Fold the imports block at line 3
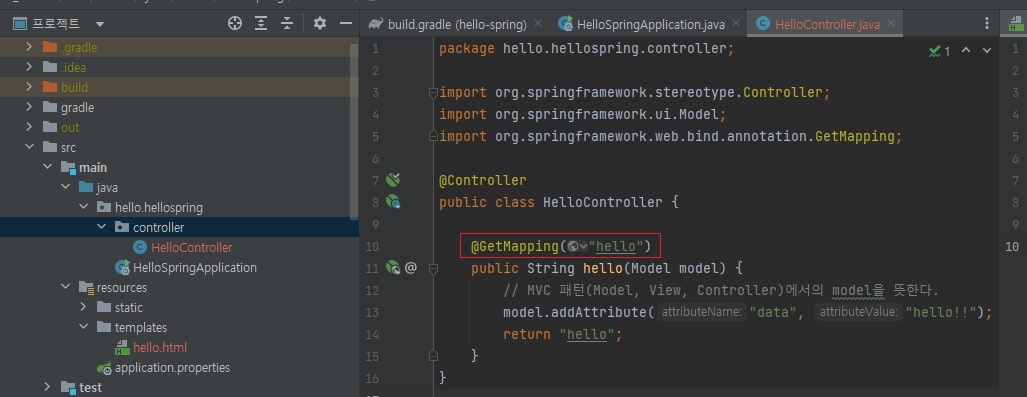The width and height of the screenshot is (1027, 397). click(432, 92)
